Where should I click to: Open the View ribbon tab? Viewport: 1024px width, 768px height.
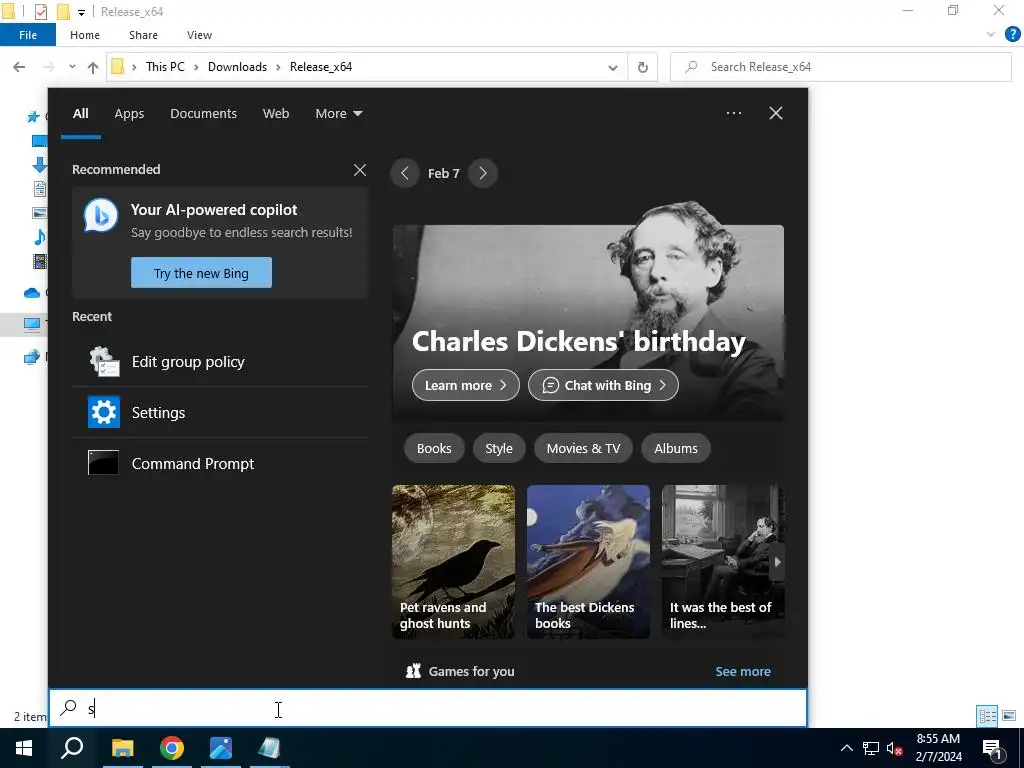(199, 35)
